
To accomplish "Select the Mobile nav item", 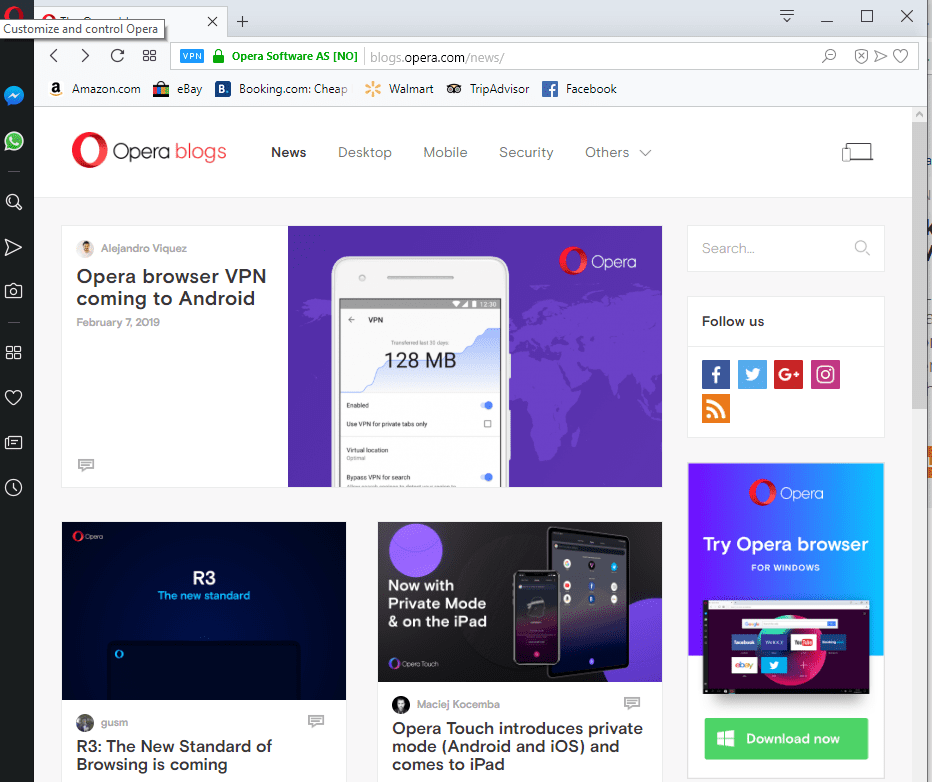I will click(x=445, y=153).
